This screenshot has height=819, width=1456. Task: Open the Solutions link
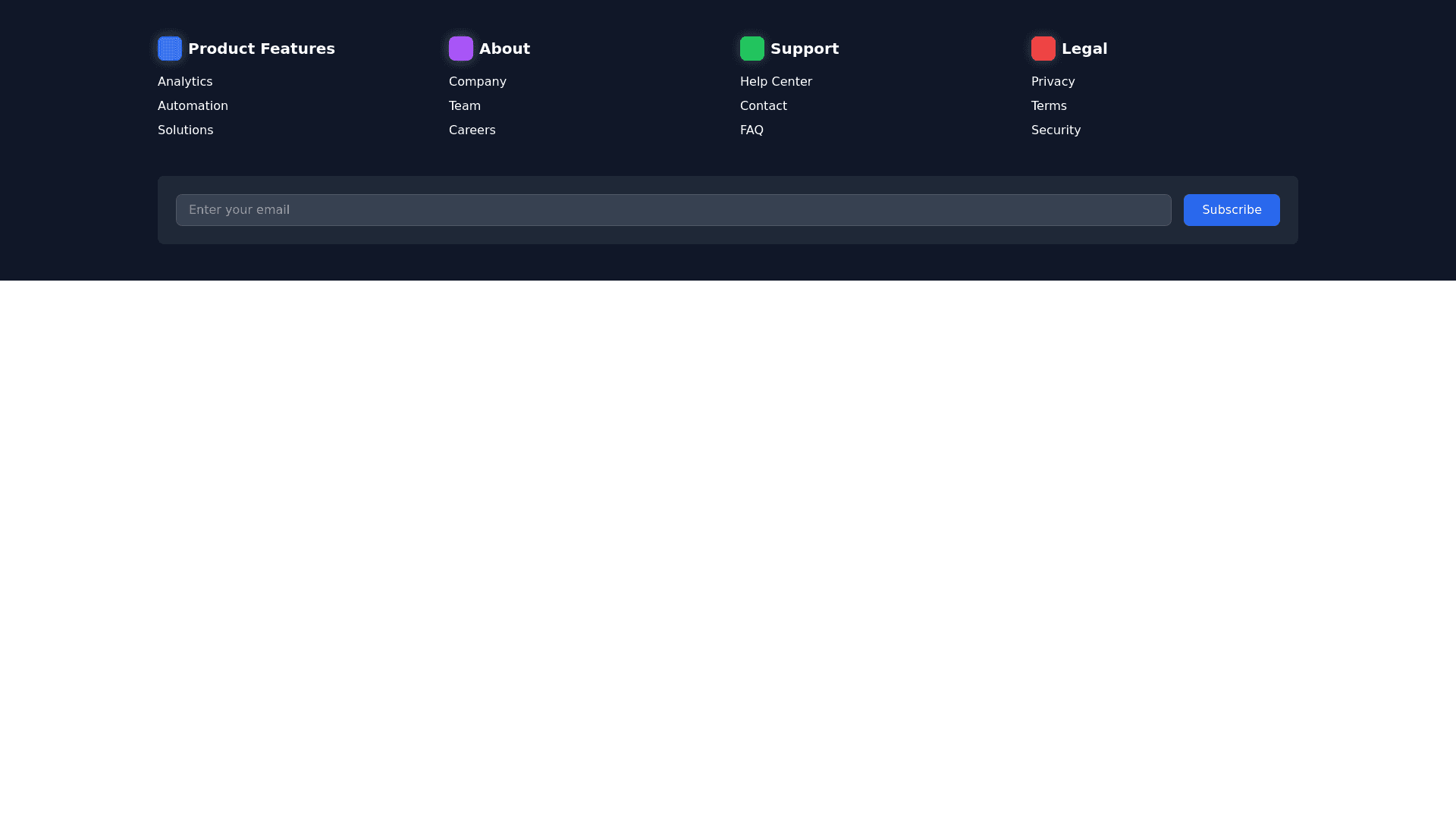[x=186, y=130]
